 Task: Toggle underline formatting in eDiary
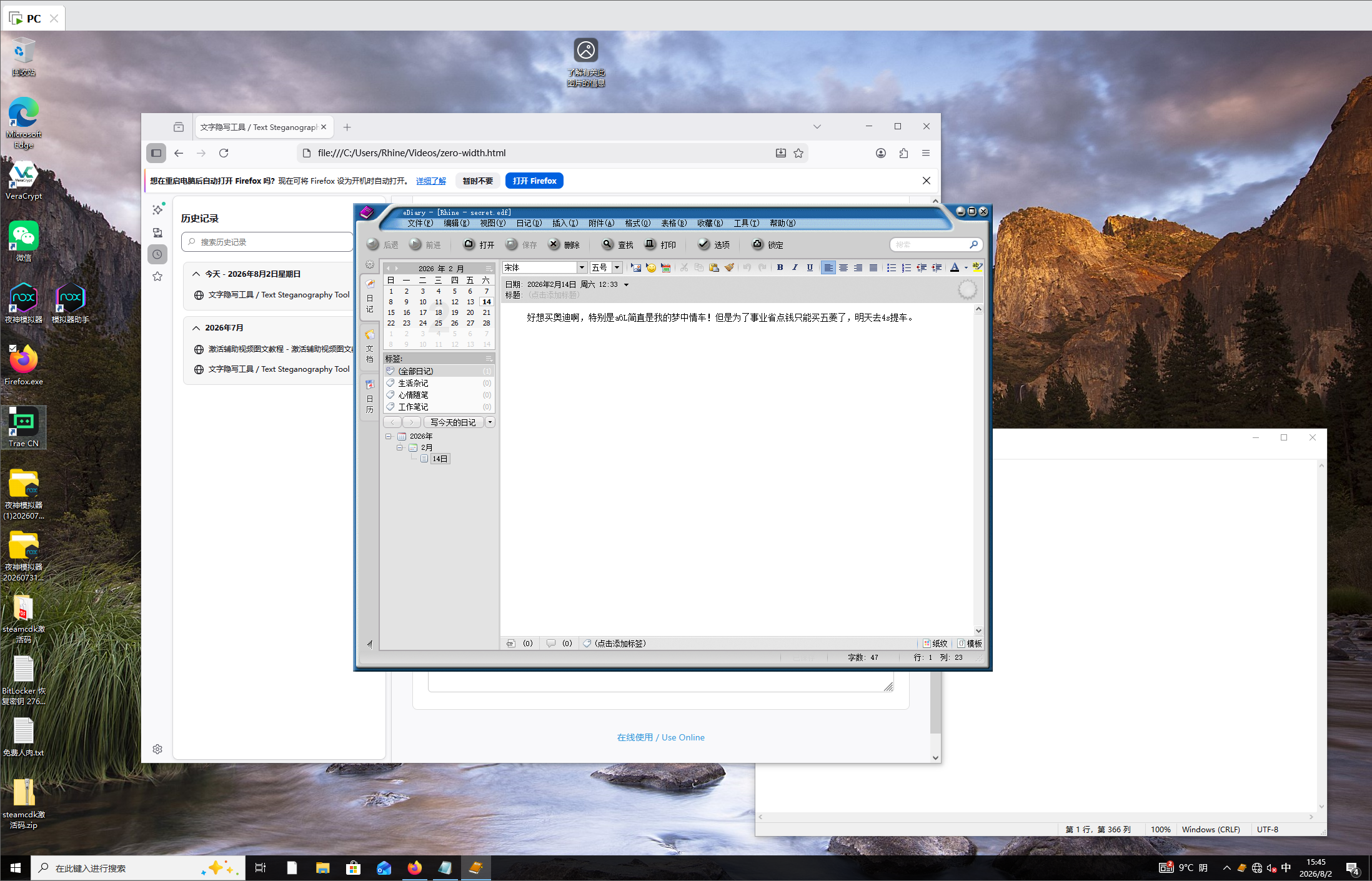tap(810, 267)
